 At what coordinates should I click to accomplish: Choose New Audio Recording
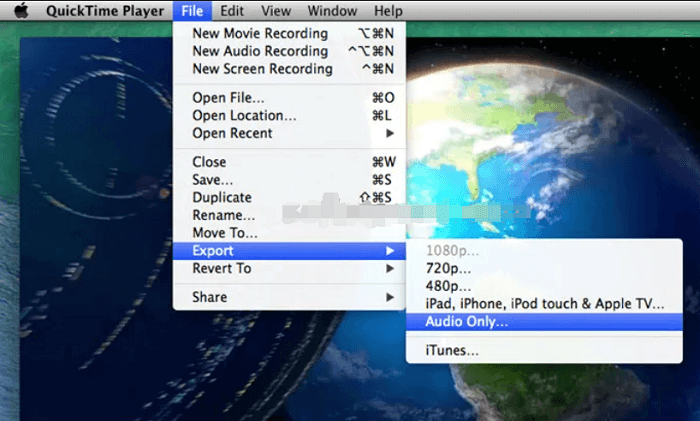pos(259,51)
